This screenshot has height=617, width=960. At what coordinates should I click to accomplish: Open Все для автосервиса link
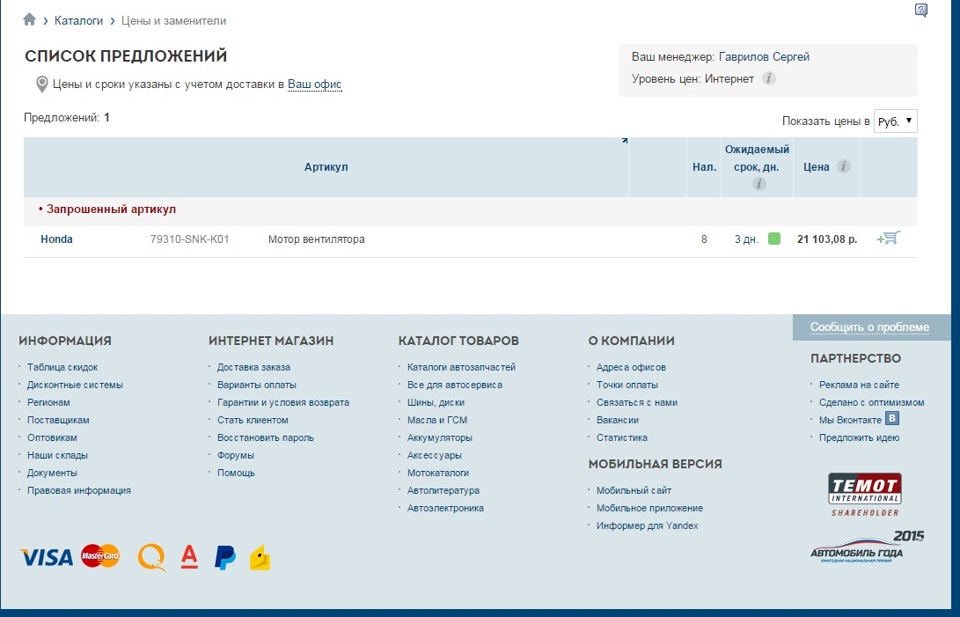point(454,385)
